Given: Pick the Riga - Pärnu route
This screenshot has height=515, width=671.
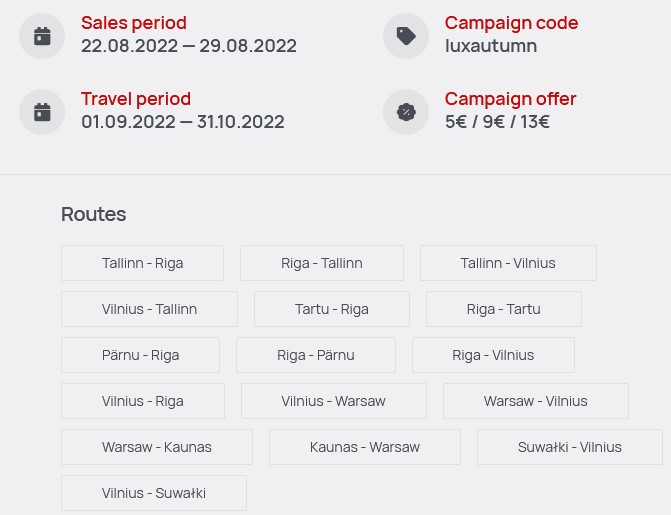Looking at the screenshot, I should 316,355.
